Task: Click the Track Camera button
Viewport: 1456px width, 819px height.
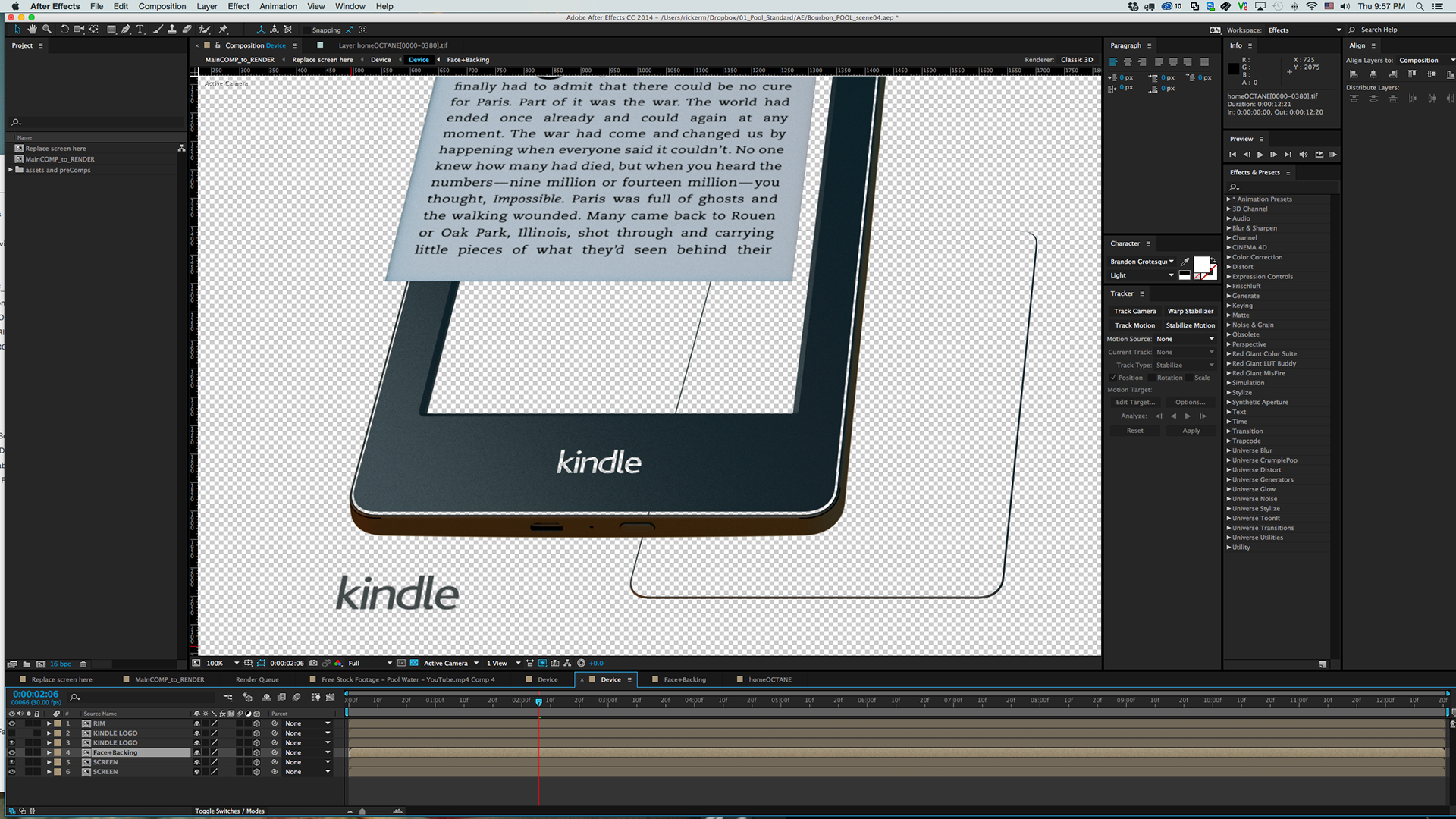Action: tap(1134, 311)
